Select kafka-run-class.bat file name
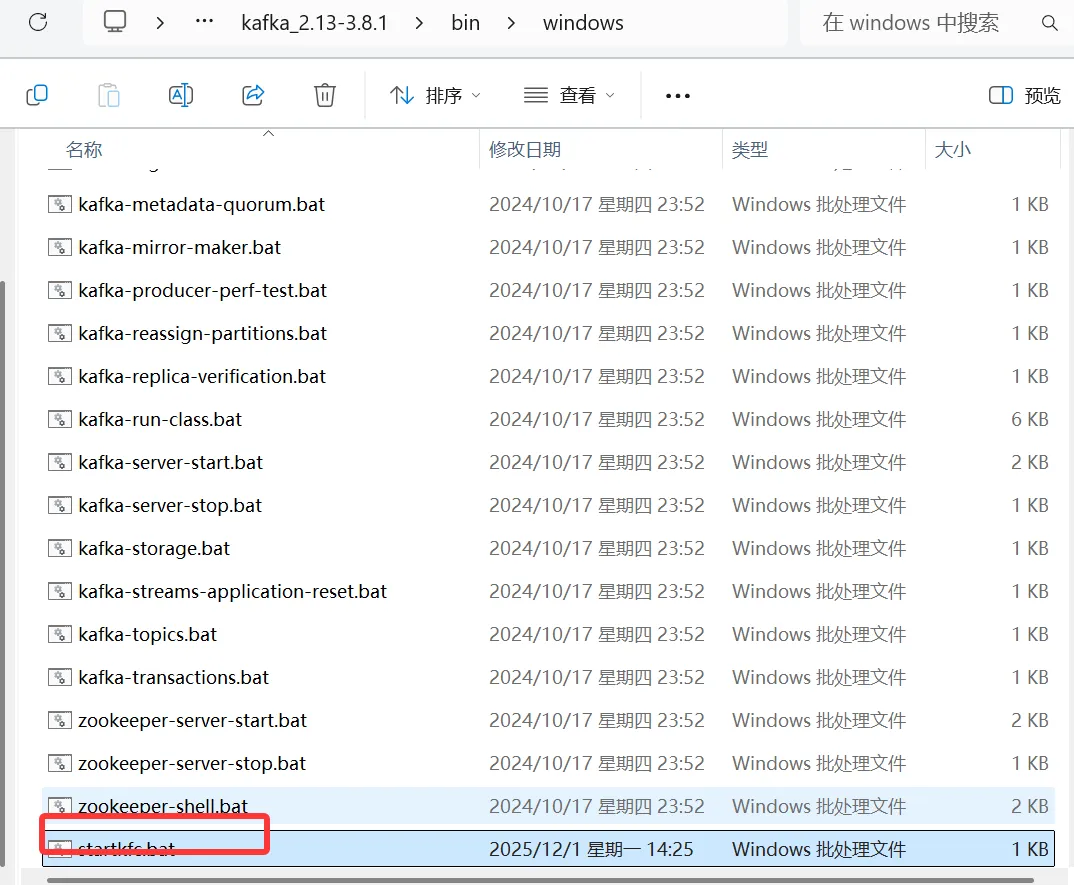This screenshot has height=885, width=1074. pyautogui.click(x=160, y=419)
